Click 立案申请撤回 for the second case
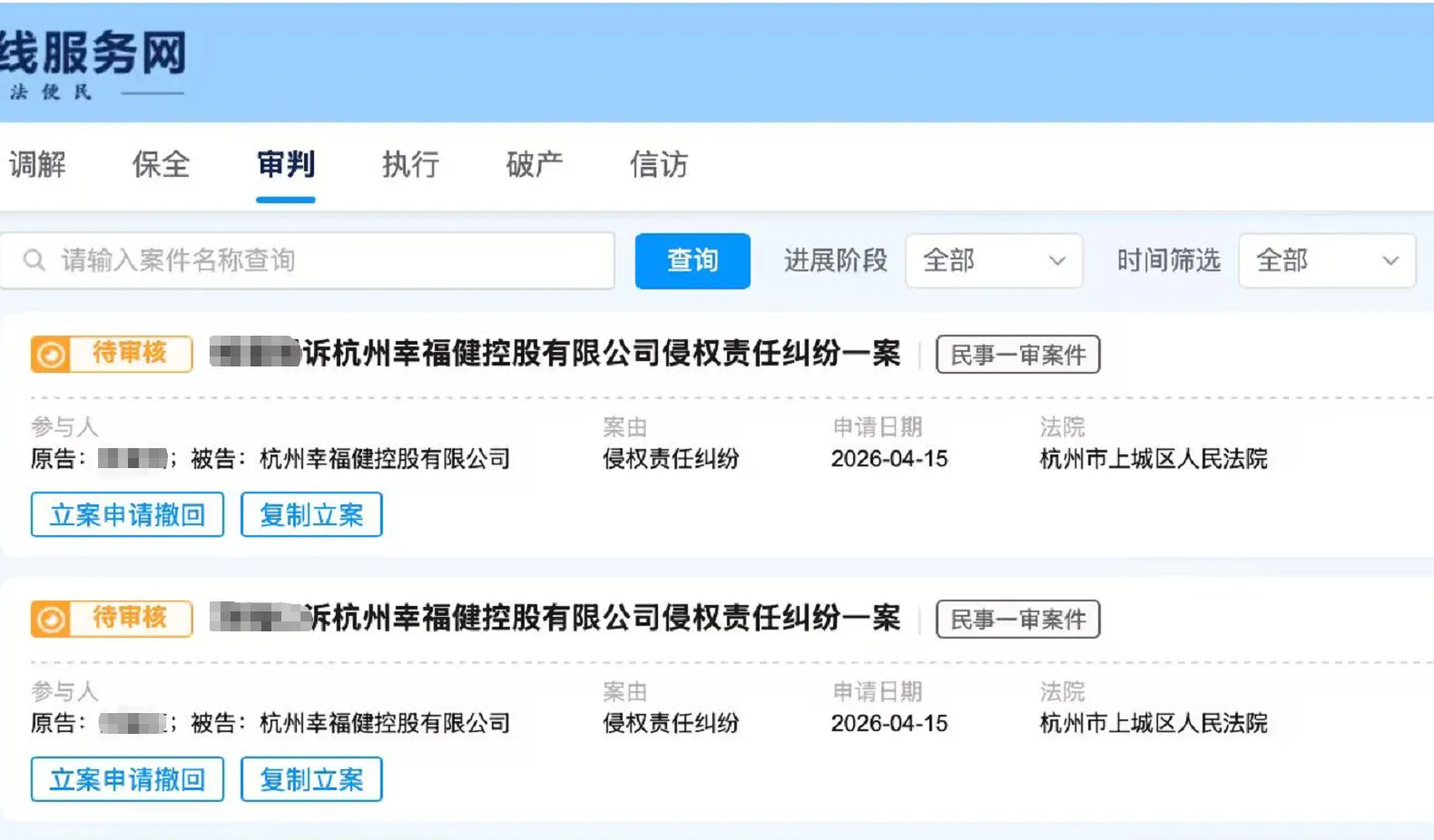The image size is (1434, 840). [x=127, y=779]
